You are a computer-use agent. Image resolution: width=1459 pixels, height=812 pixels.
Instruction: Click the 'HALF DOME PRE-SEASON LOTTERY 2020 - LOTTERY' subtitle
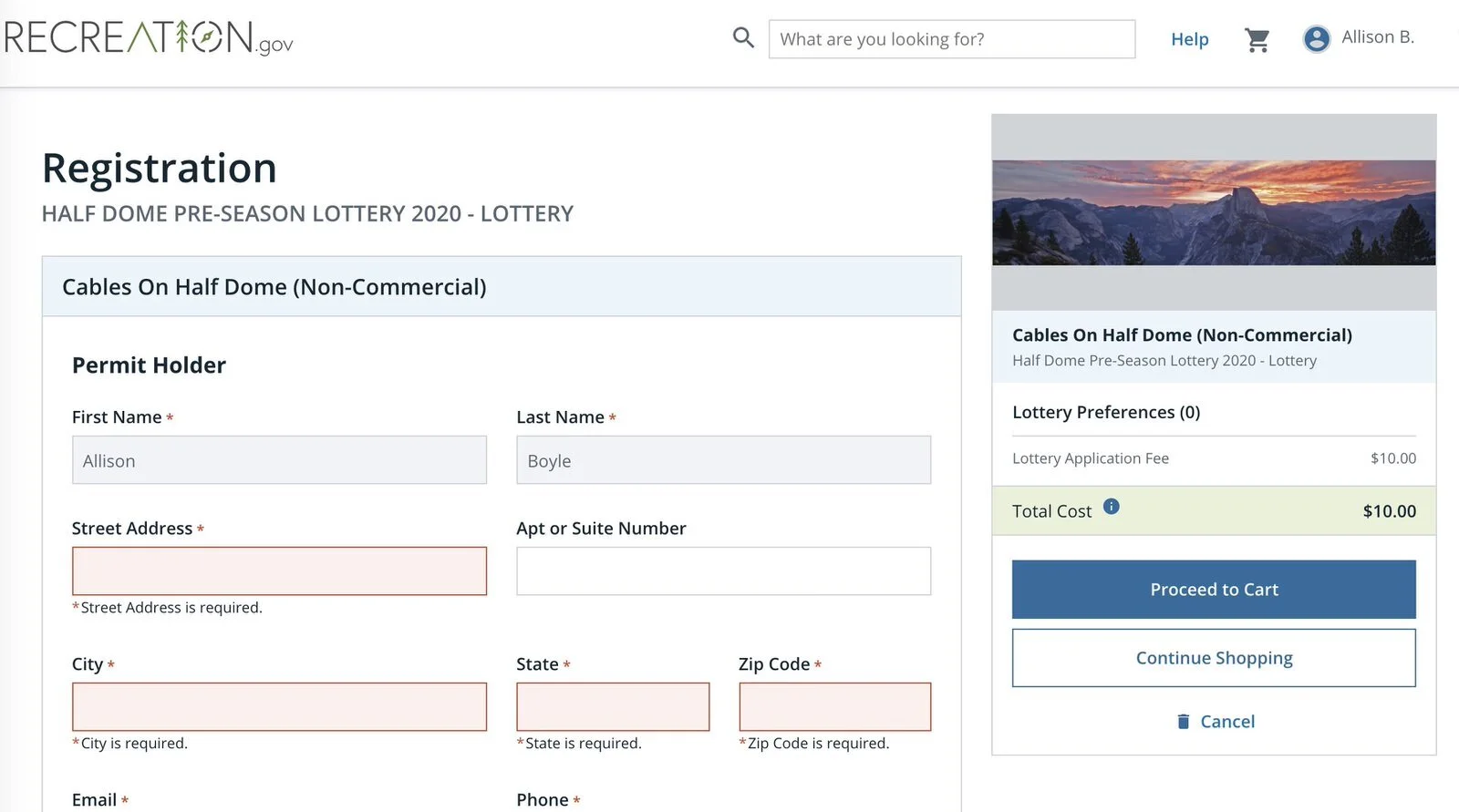tap(307, 214)
